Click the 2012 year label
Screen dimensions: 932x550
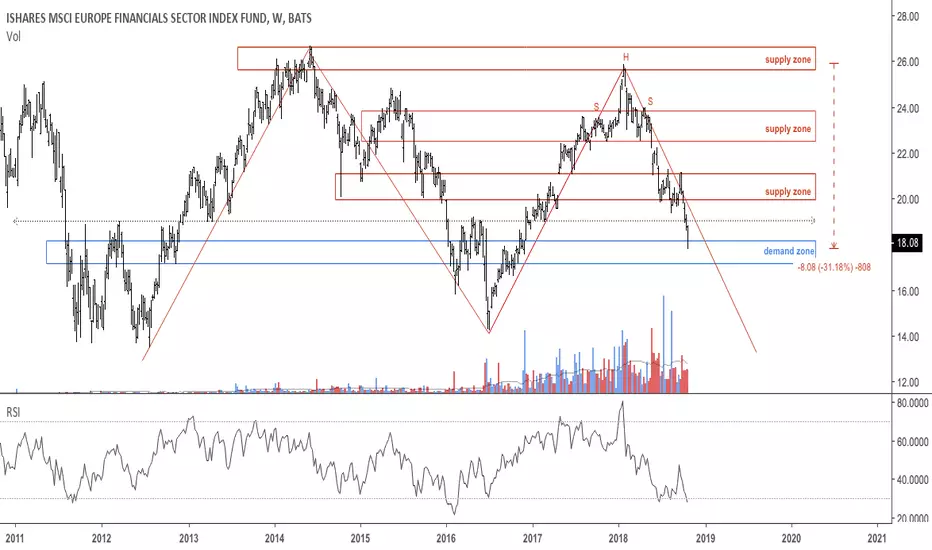tap(102, 538)
